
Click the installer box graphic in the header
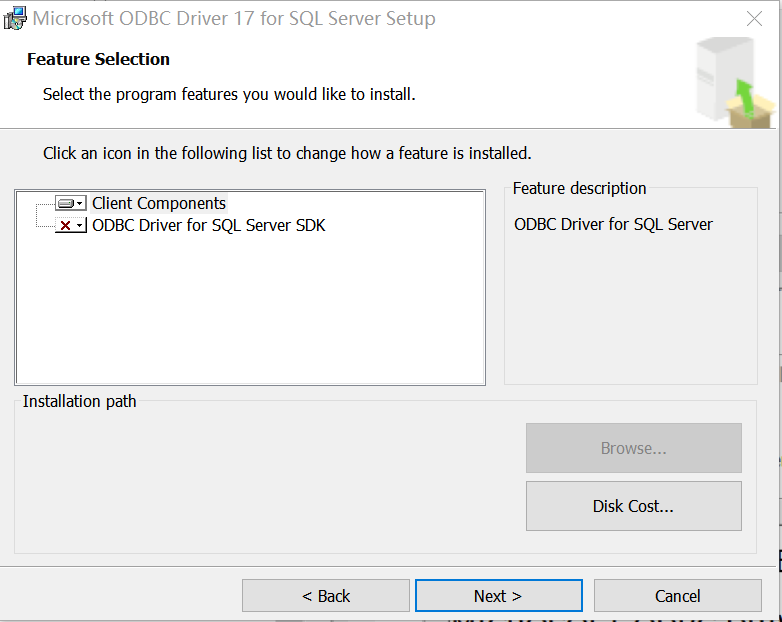735,82
